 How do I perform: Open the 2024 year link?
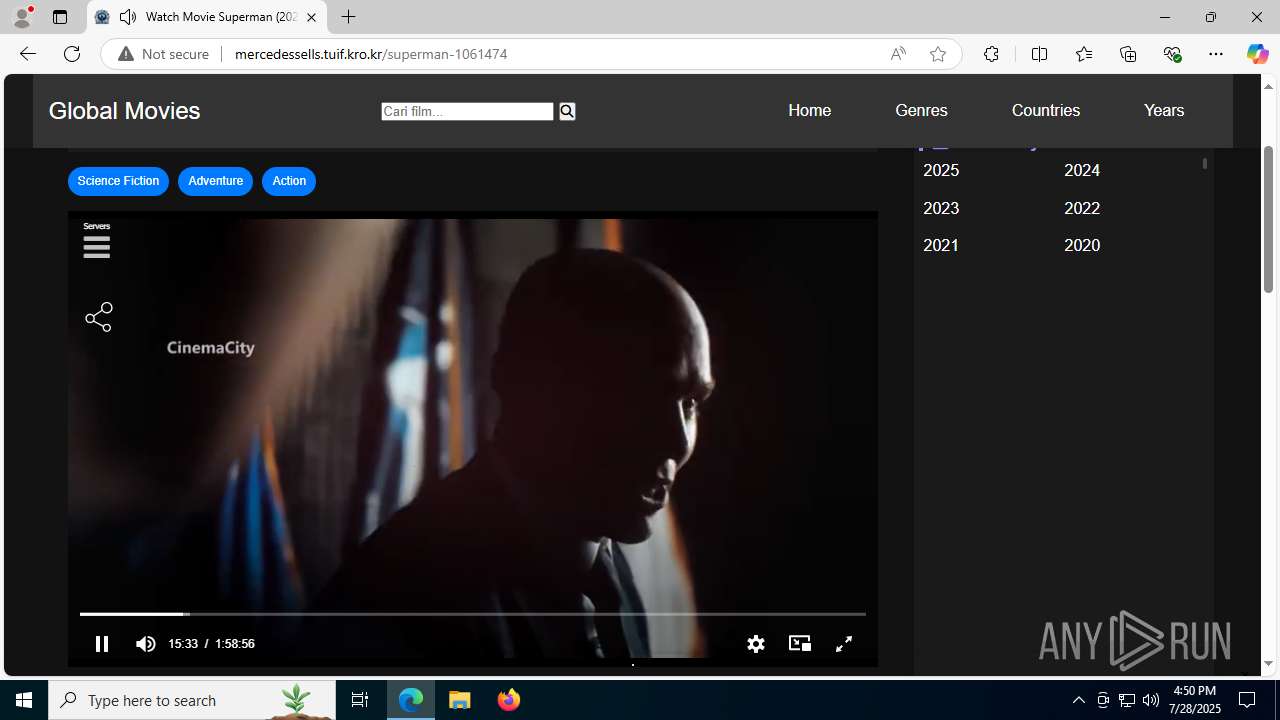coord(1082,170)
